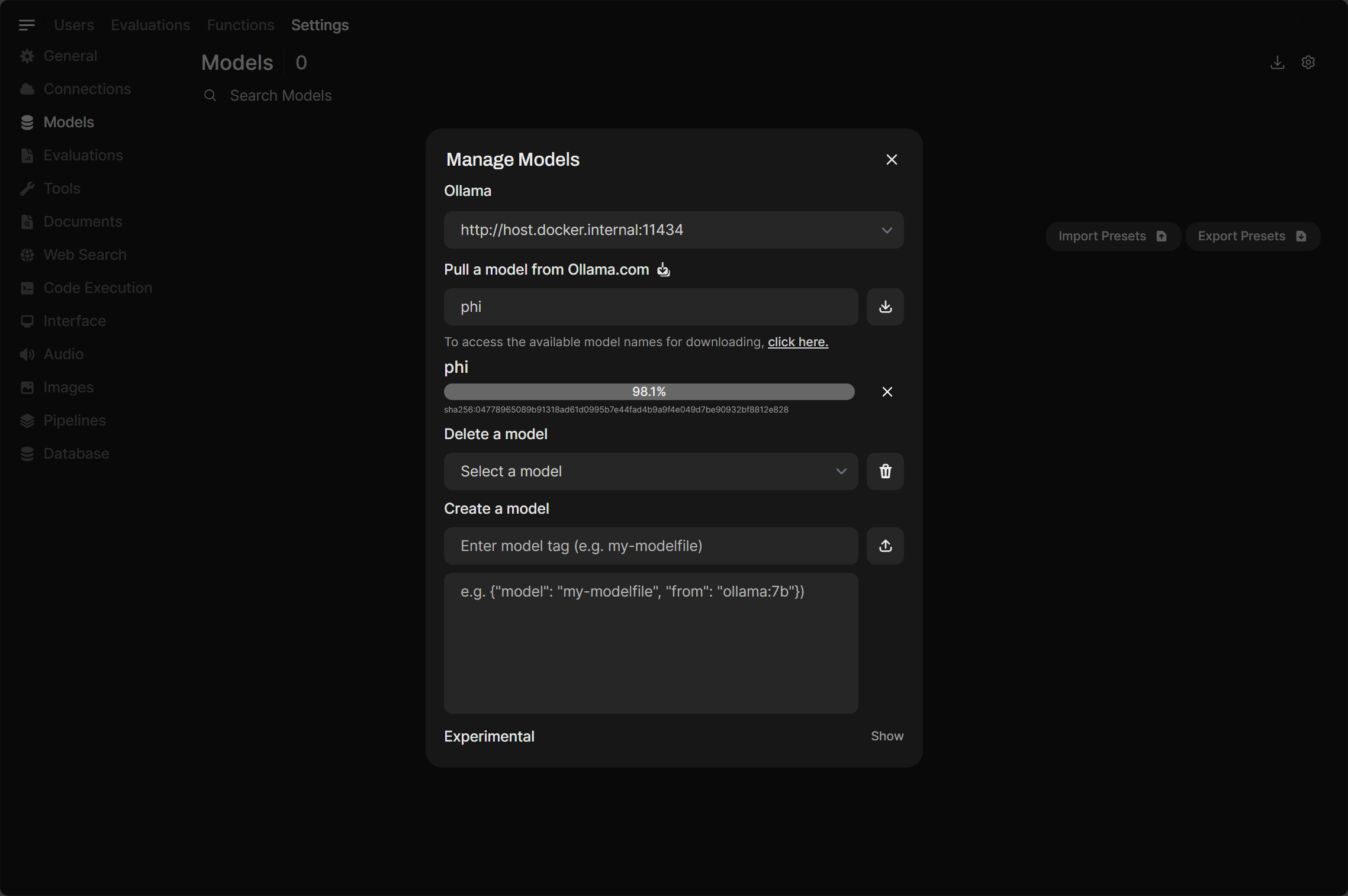Click the download icon in Models header
This screenshot has height=896, width=1348.
[x=1277, y=62]
